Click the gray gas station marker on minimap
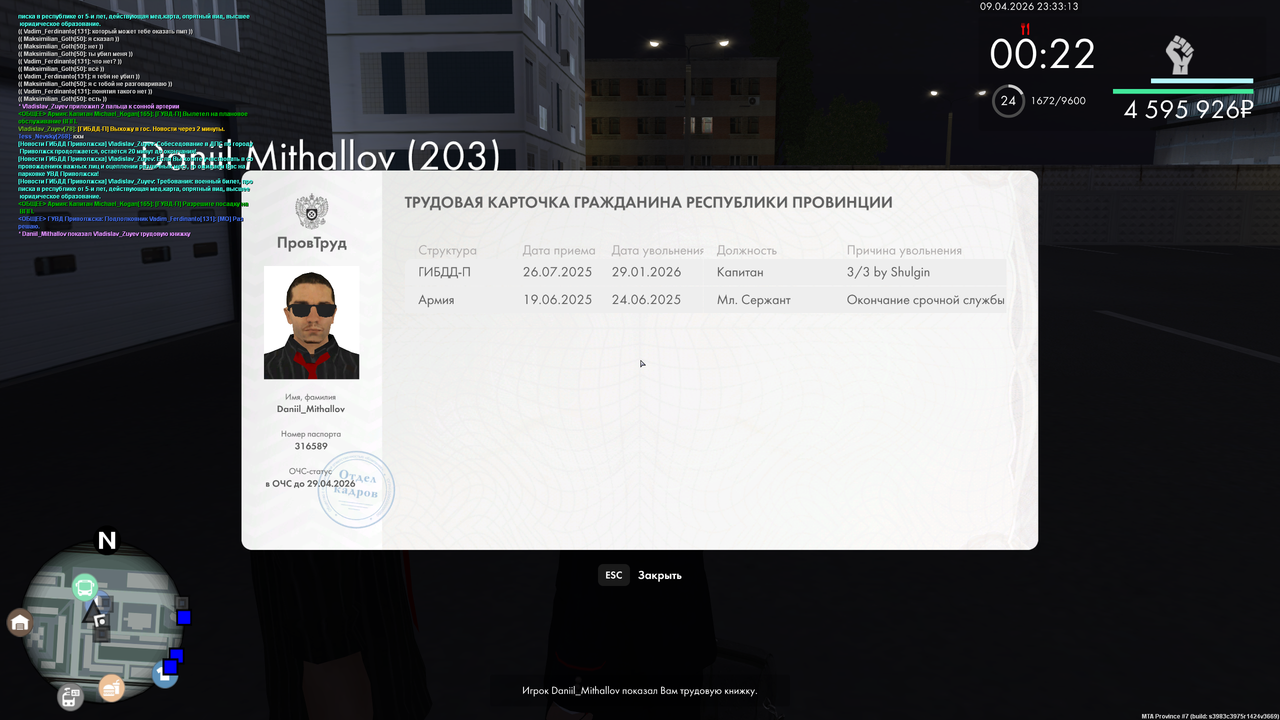This screenshot has width=1280, height=720. [x=71, y=697]
